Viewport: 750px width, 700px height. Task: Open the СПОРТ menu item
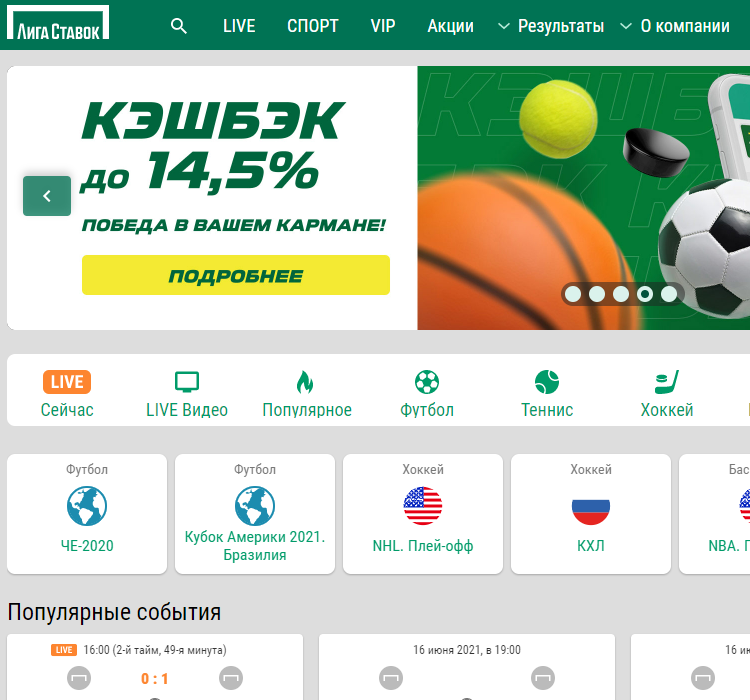pyautogui.click(x=313, y=26)
